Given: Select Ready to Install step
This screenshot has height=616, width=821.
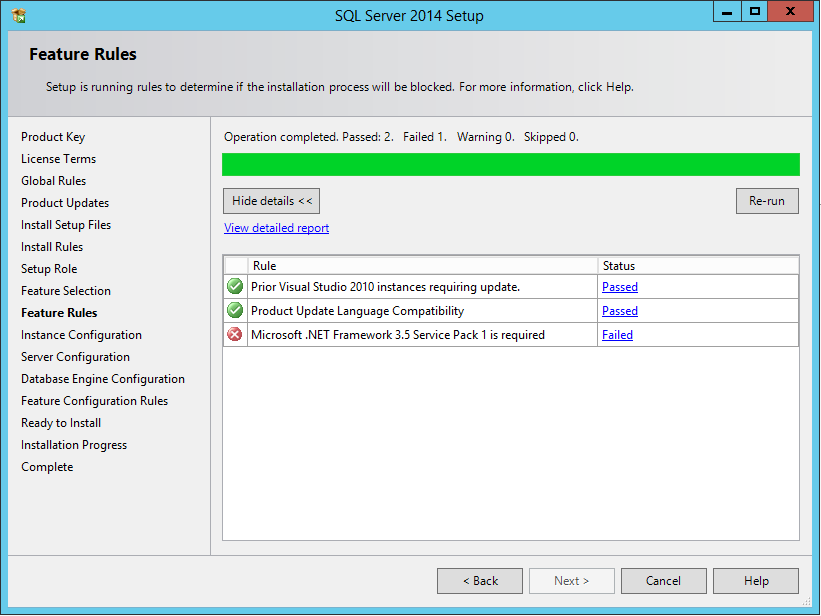Looking at the screenshot, I should coord(61,423).
